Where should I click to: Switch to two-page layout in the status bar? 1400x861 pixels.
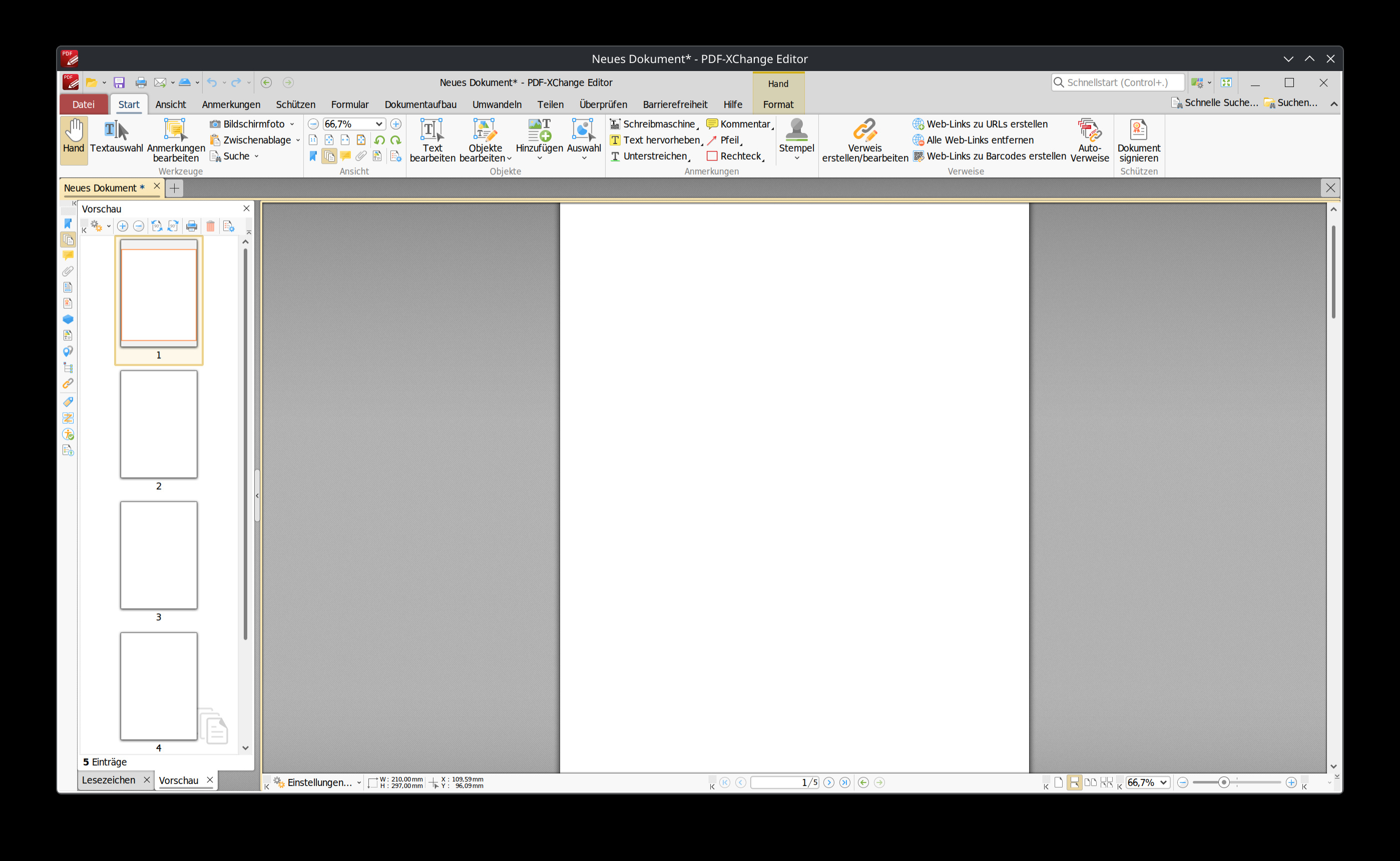pyautogui.click(x=1090, y=782)
